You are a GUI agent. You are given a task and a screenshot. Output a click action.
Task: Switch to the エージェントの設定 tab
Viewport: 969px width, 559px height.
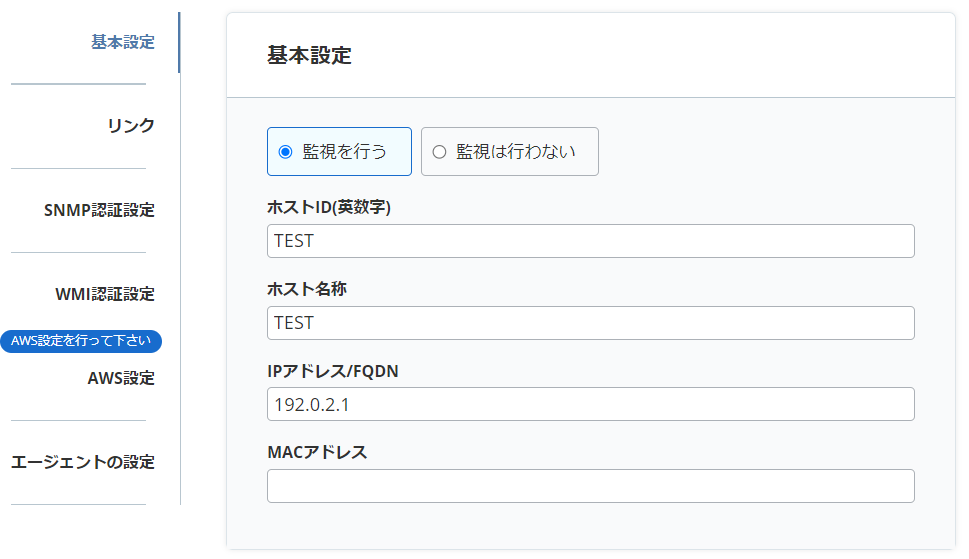pyautogui.click(x=83, y=462)
